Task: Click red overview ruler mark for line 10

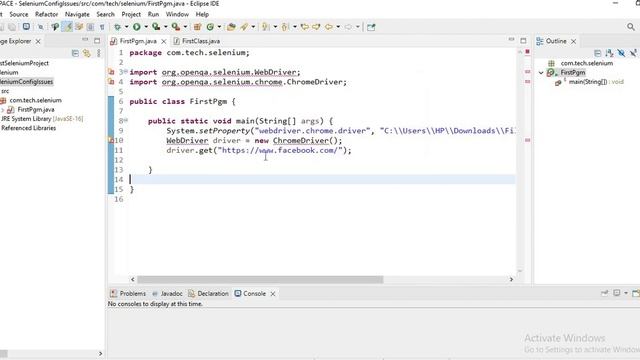Action: pos(527,140)
